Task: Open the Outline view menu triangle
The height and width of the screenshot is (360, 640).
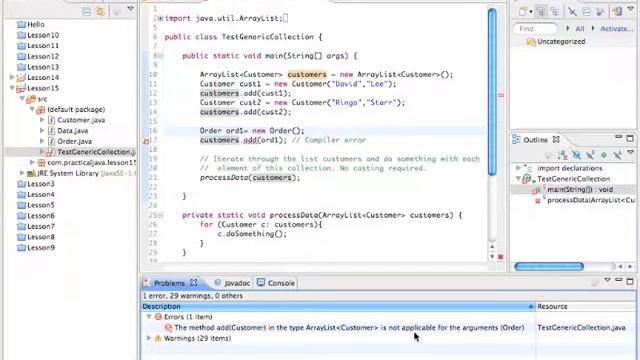Action: coord(631,152)
